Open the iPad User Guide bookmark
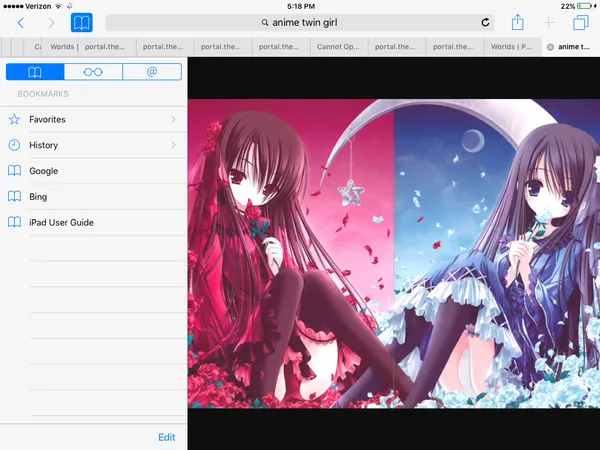Image resolution: width=600 pixels, height=450 pixels. point(94,222)
